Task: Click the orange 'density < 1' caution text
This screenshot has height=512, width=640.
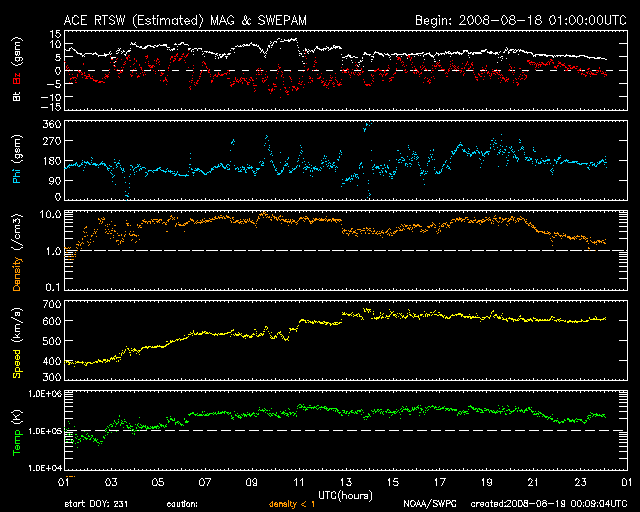Action: coord(292,504)
